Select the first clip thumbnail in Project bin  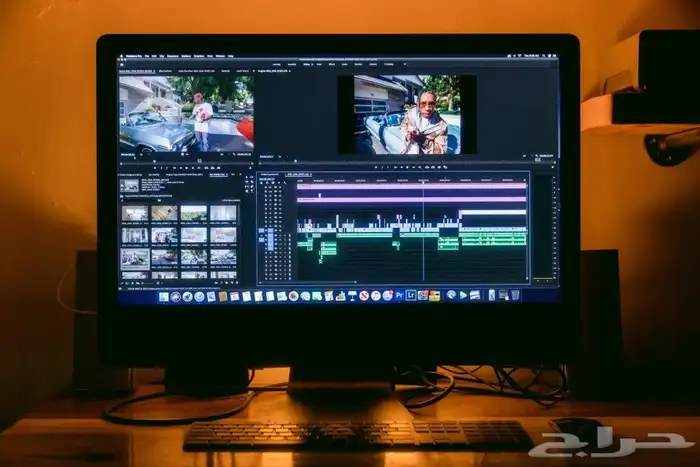pos(135,213)
